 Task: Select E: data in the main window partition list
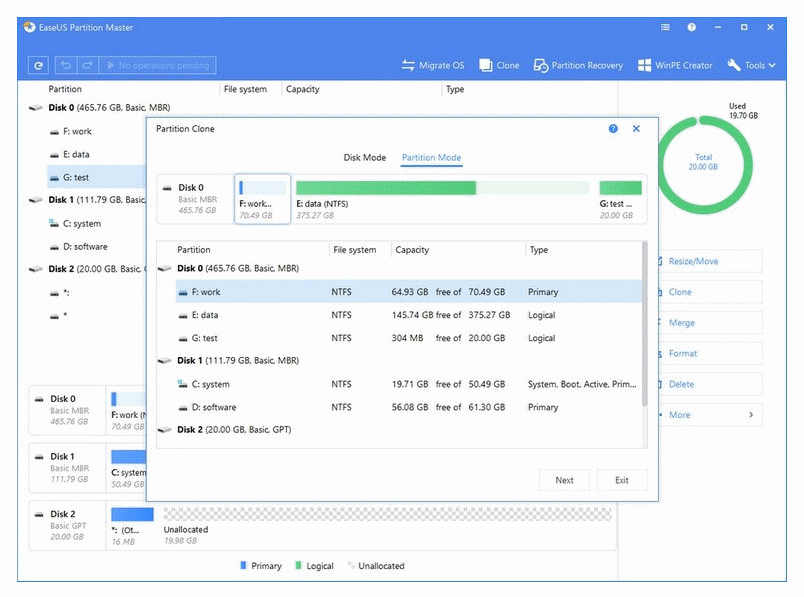point(76,154)
